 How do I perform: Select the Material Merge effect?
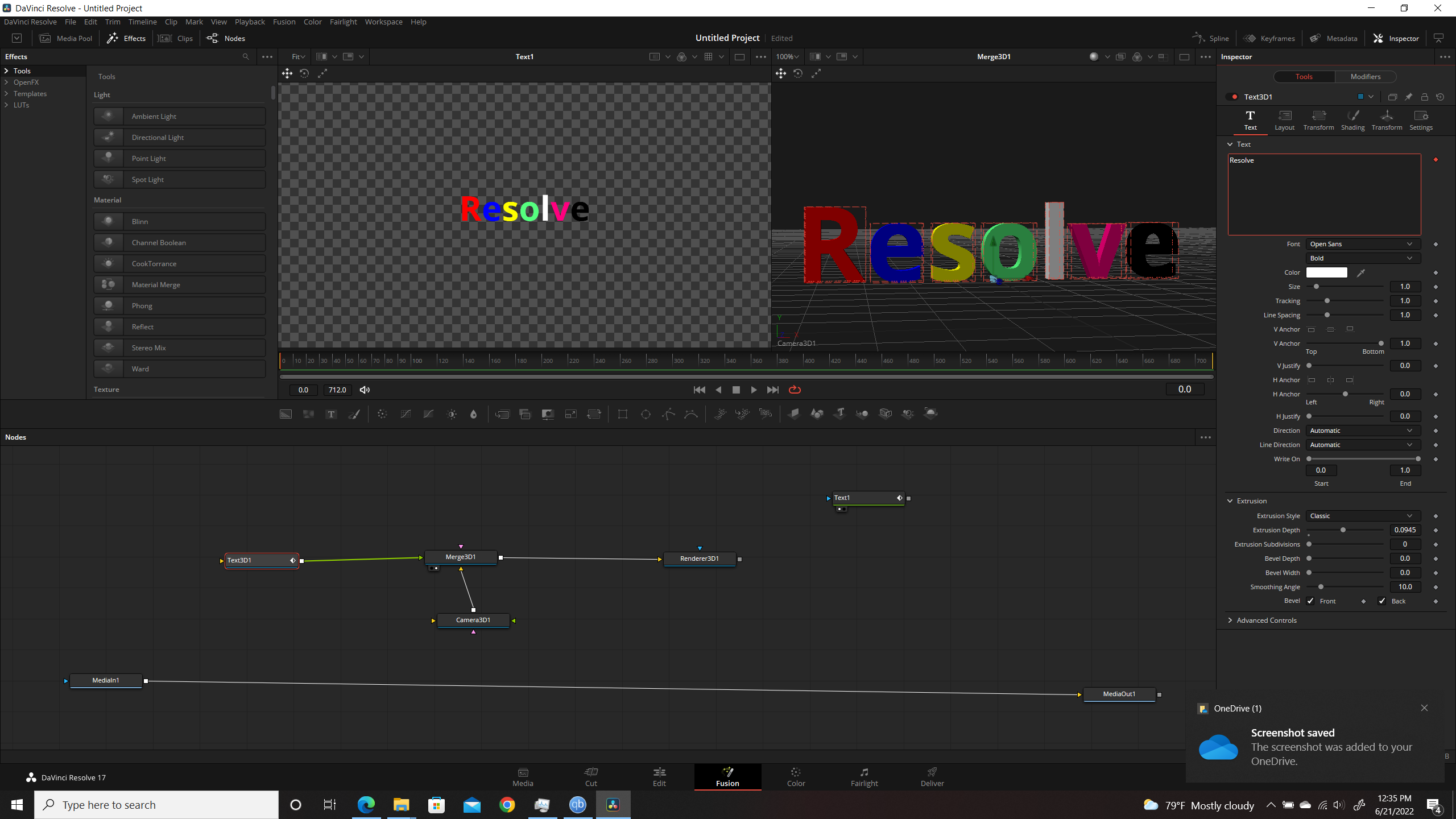pyautogui.click(x=180, y=284)
